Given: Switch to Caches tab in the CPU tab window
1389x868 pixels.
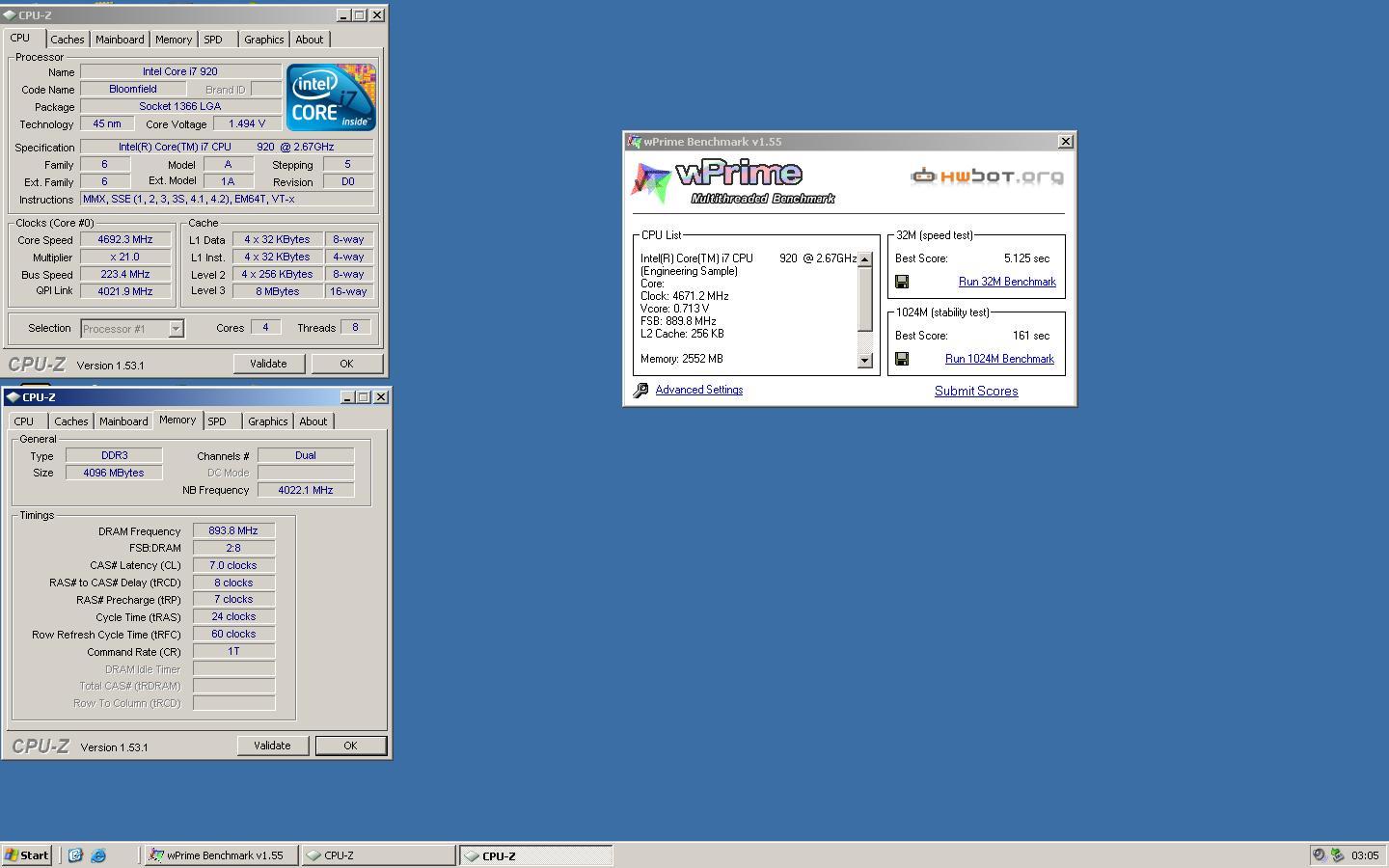Looking at the screenshot, I should click(x=67, y=40).
